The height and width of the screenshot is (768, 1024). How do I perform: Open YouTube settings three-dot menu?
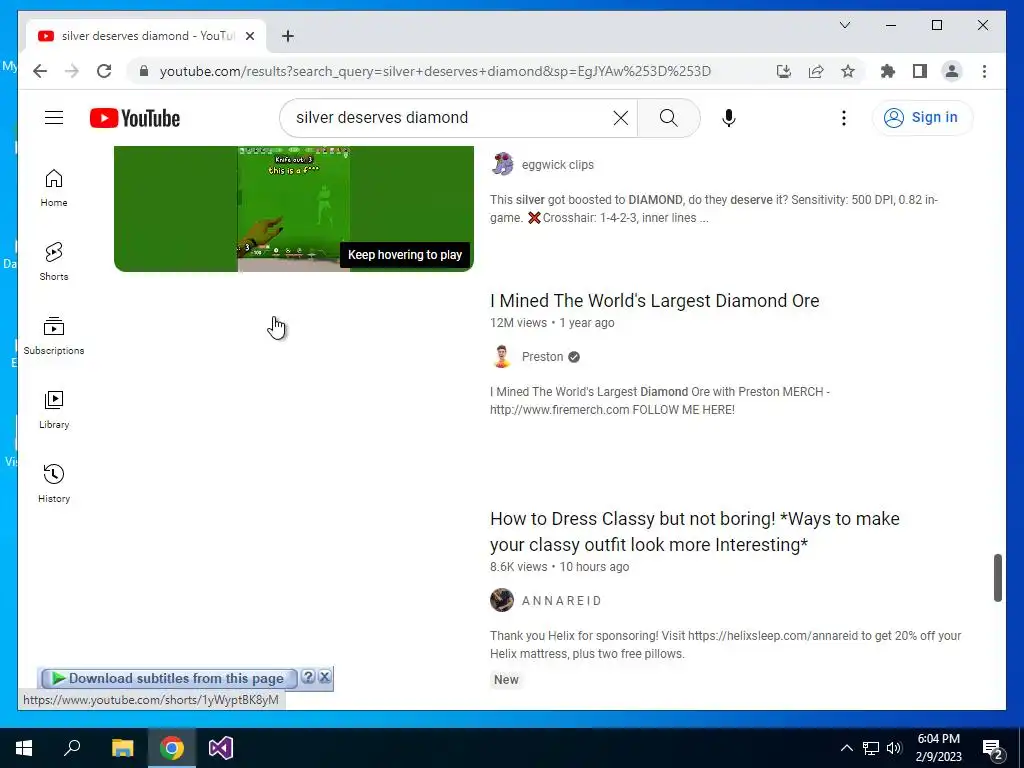click(x=844, y=118)
